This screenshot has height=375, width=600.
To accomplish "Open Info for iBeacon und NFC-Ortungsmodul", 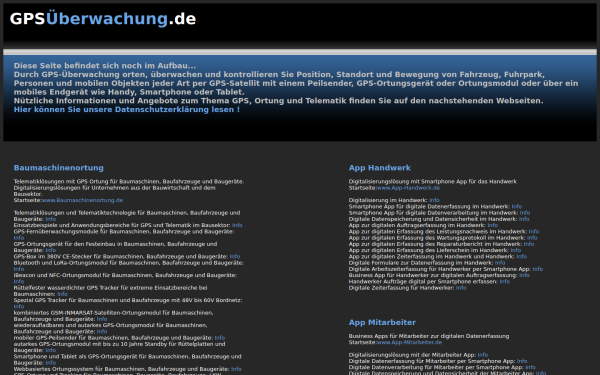I will pyautogui.click(x=19, y=282).
